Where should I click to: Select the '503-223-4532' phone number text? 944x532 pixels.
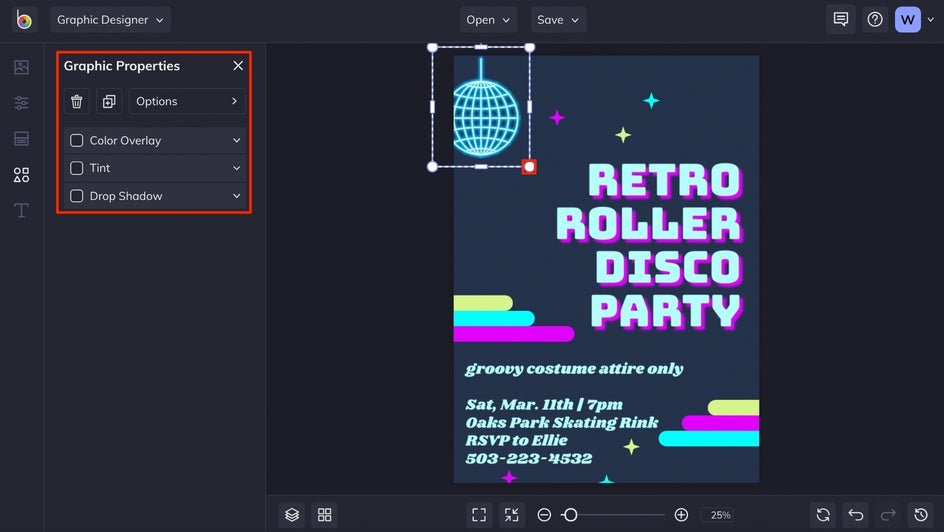pyautogui.click(x=529, y=459)
